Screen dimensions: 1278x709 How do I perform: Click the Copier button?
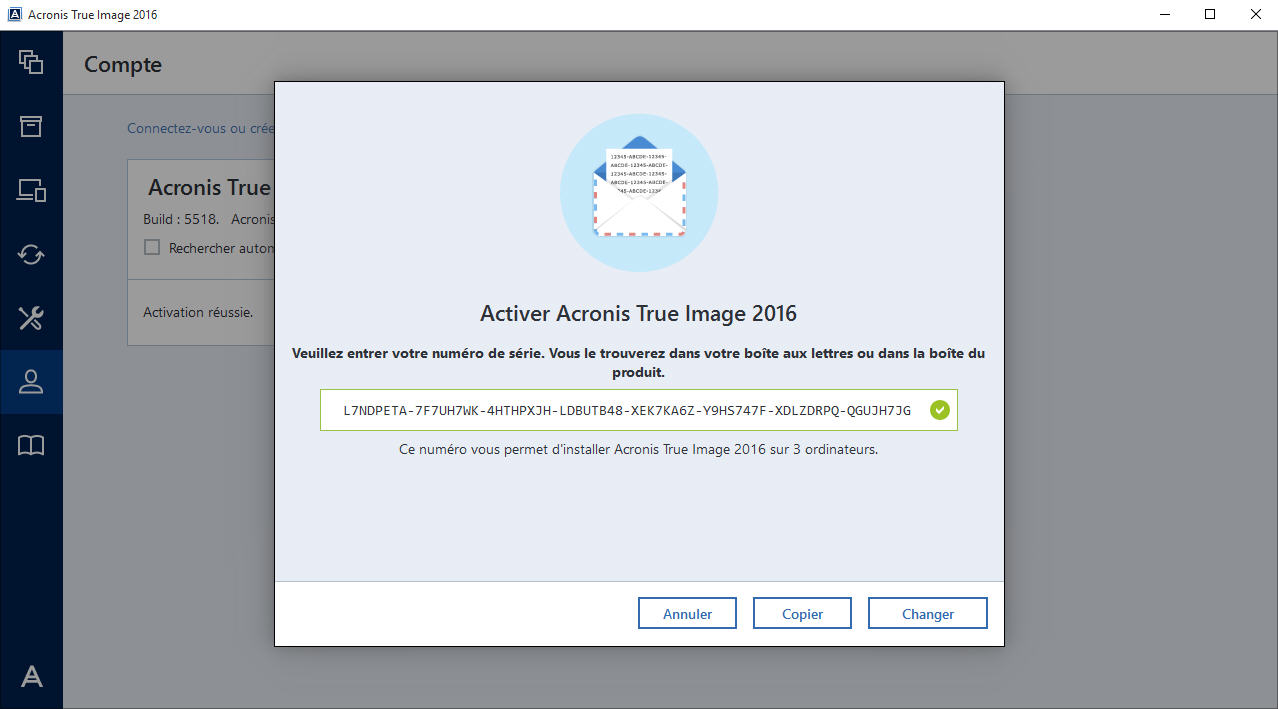(802, 614)
